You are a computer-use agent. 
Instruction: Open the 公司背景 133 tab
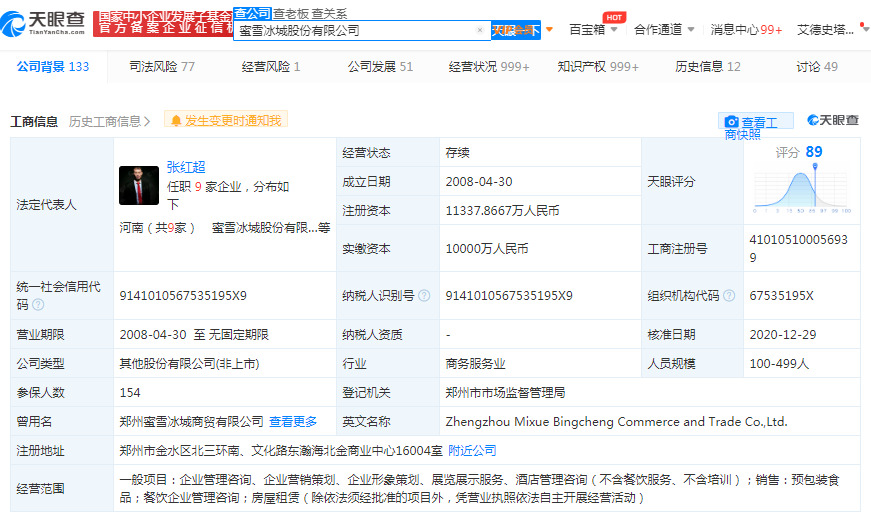click(x=53, y=67)
